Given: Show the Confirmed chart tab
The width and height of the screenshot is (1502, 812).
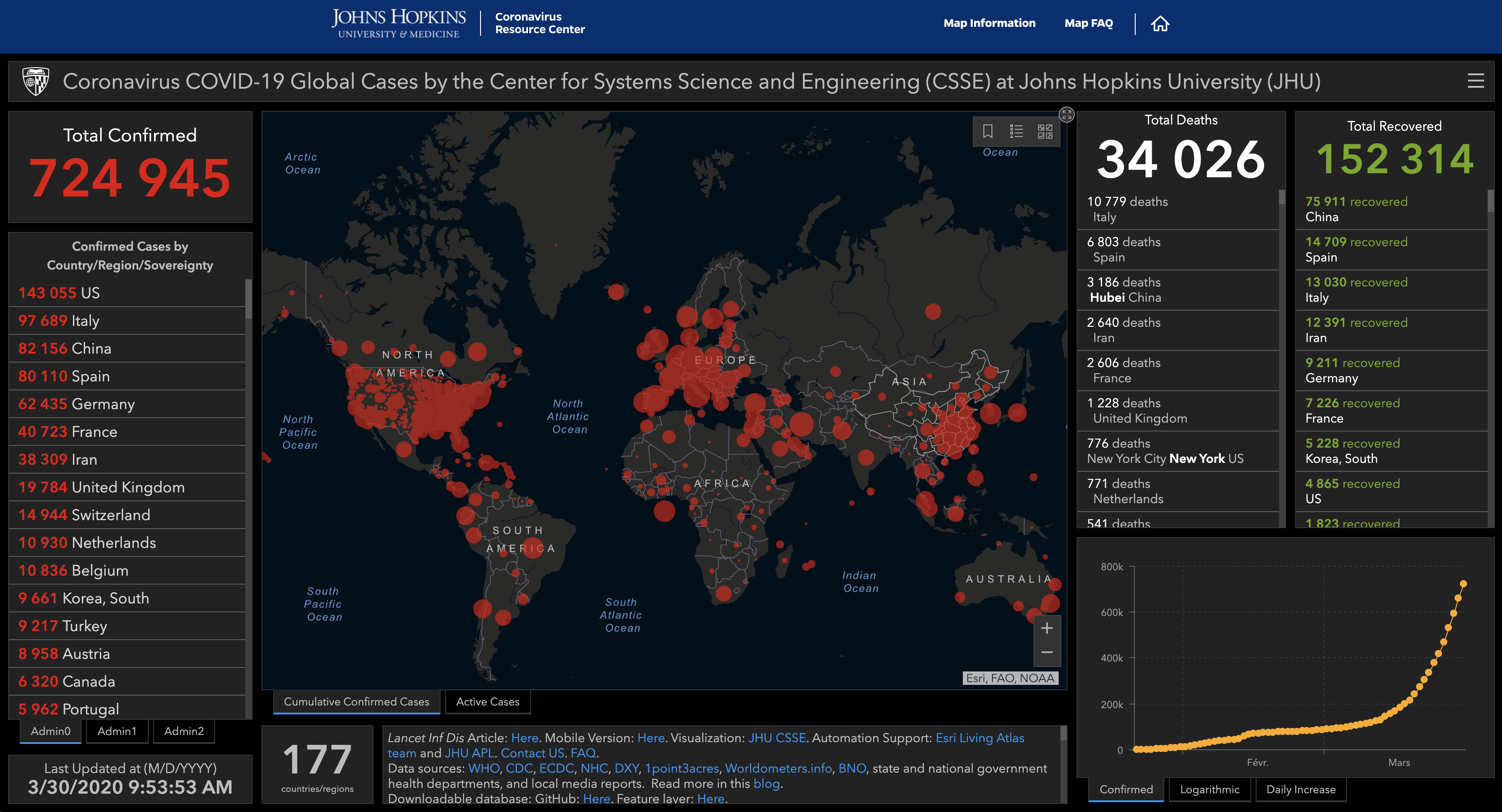Looking at the screenshot, I should coord(1126,789).
